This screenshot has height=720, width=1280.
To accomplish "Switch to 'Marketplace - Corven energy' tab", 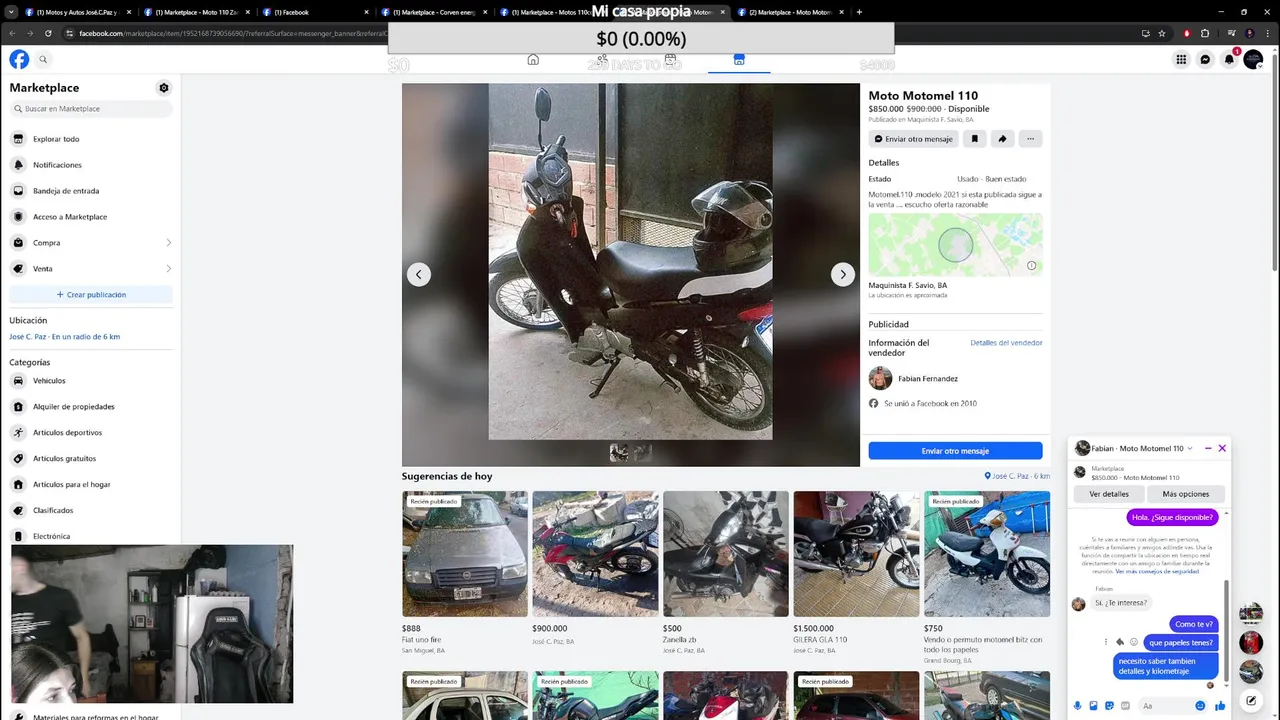I will pos(433,12).
